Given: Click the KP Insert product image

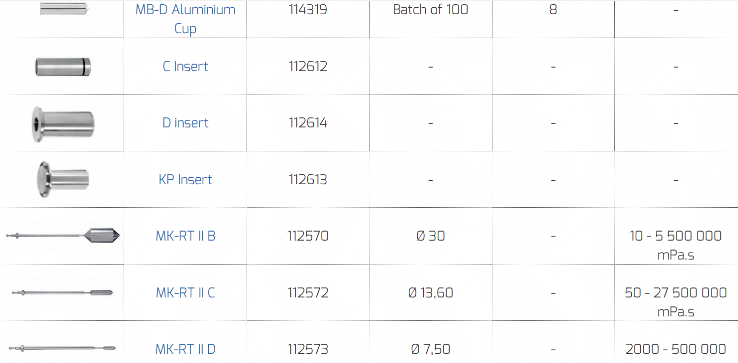Looking at the screenshot, I should click(x=63, y=179).
